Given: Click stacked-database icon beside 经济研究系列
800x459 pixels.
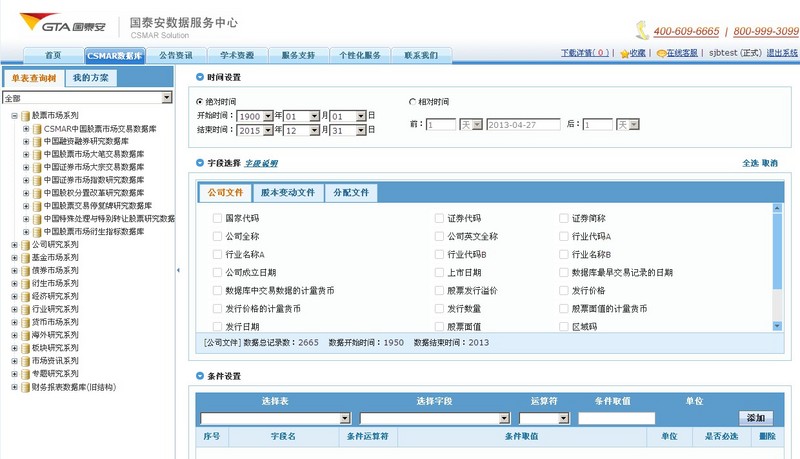Looking at the screenshot, I should [x=26, y=297].
